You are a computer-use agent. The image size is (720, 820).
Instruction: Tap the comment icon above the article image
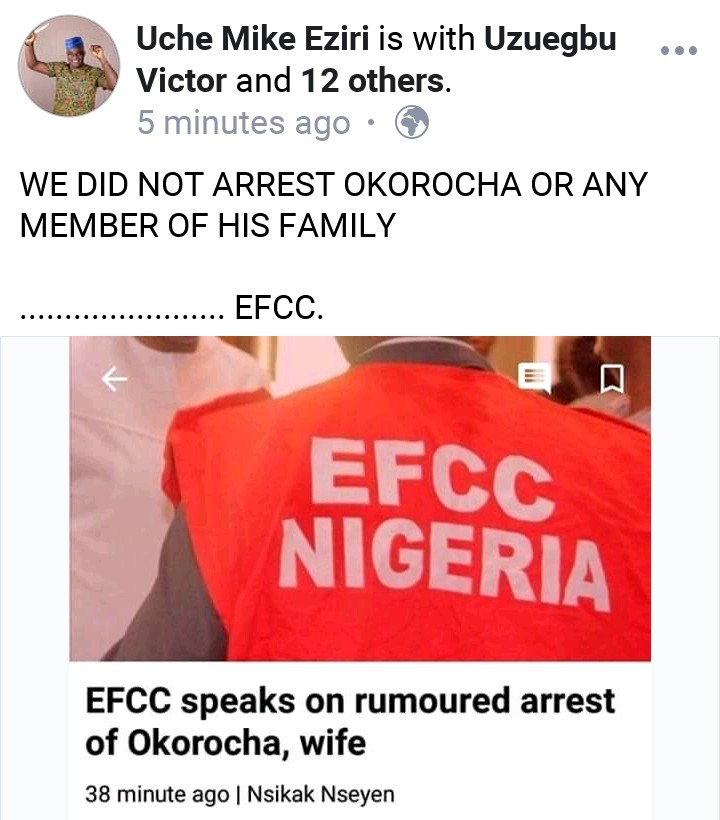(534, 377)
